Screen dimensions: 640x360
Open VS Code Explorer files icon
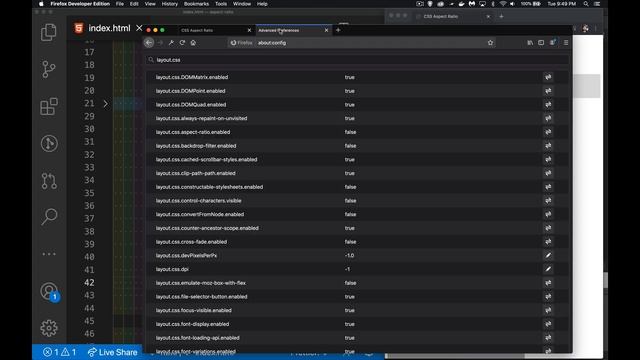49,32
